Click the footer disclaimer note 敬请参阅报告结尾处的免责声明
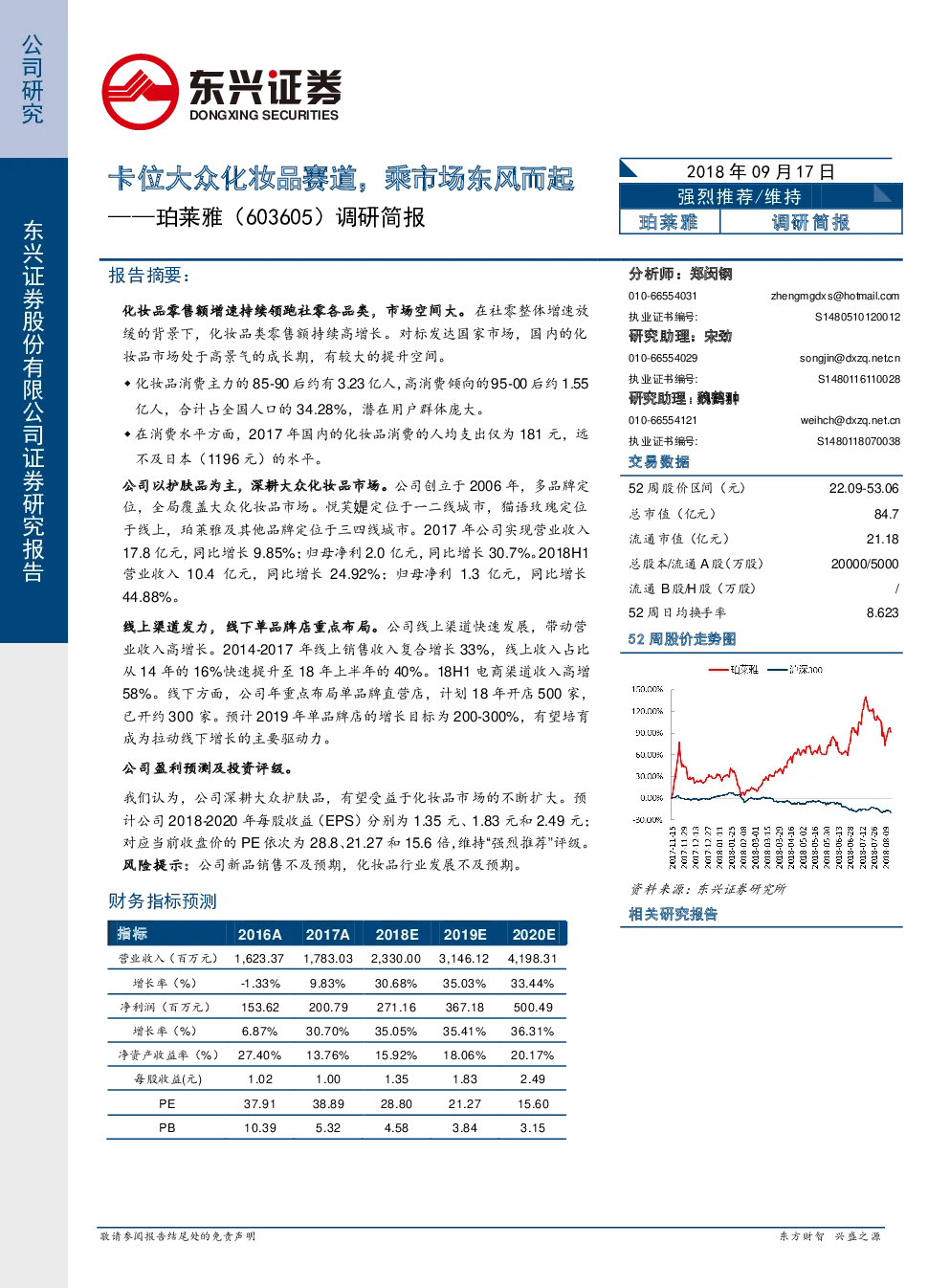The height and width of the screenshot is (1288, 950). pyautogui.click(x=178, y=1236)
